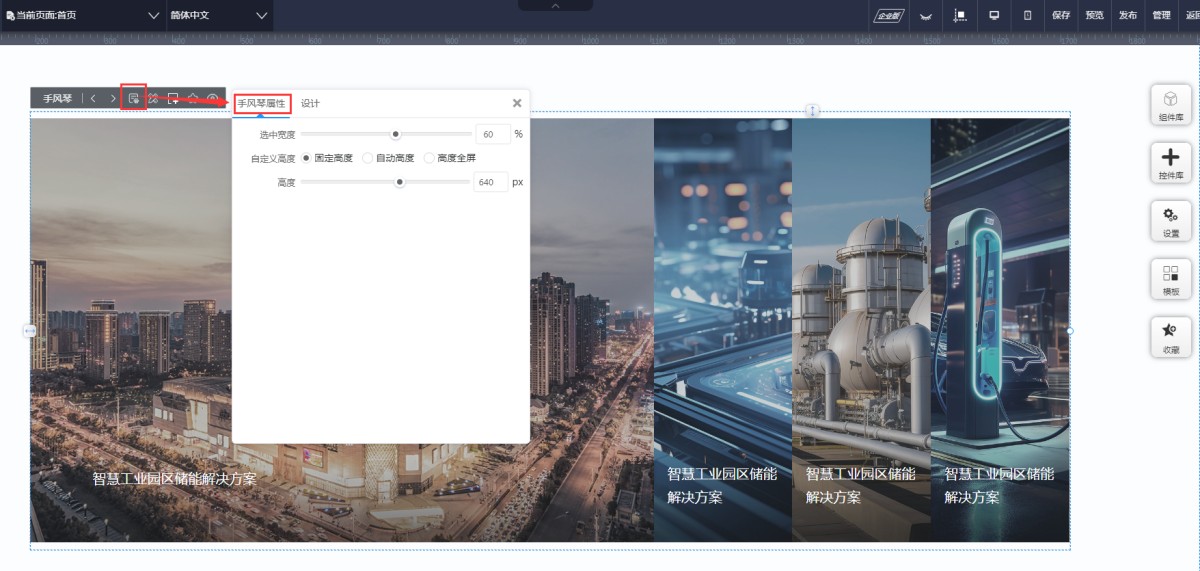This screenshot has width=1200, height=571.
Task: Select 高度全屏 full screen height option
Action: coord(430,158)
